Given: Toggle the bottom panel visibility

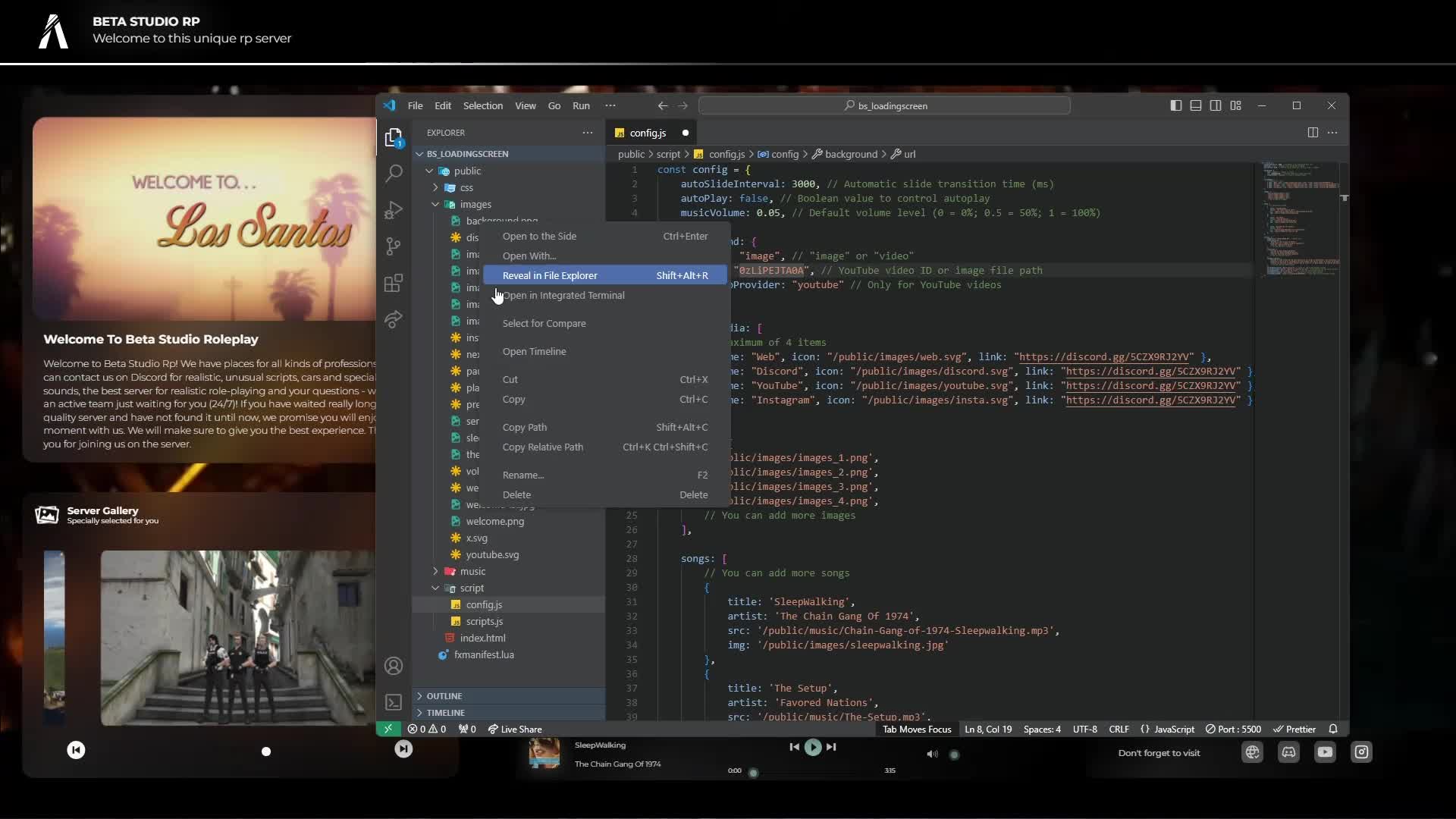Looking at the screenshot, I should [1195, 105].
